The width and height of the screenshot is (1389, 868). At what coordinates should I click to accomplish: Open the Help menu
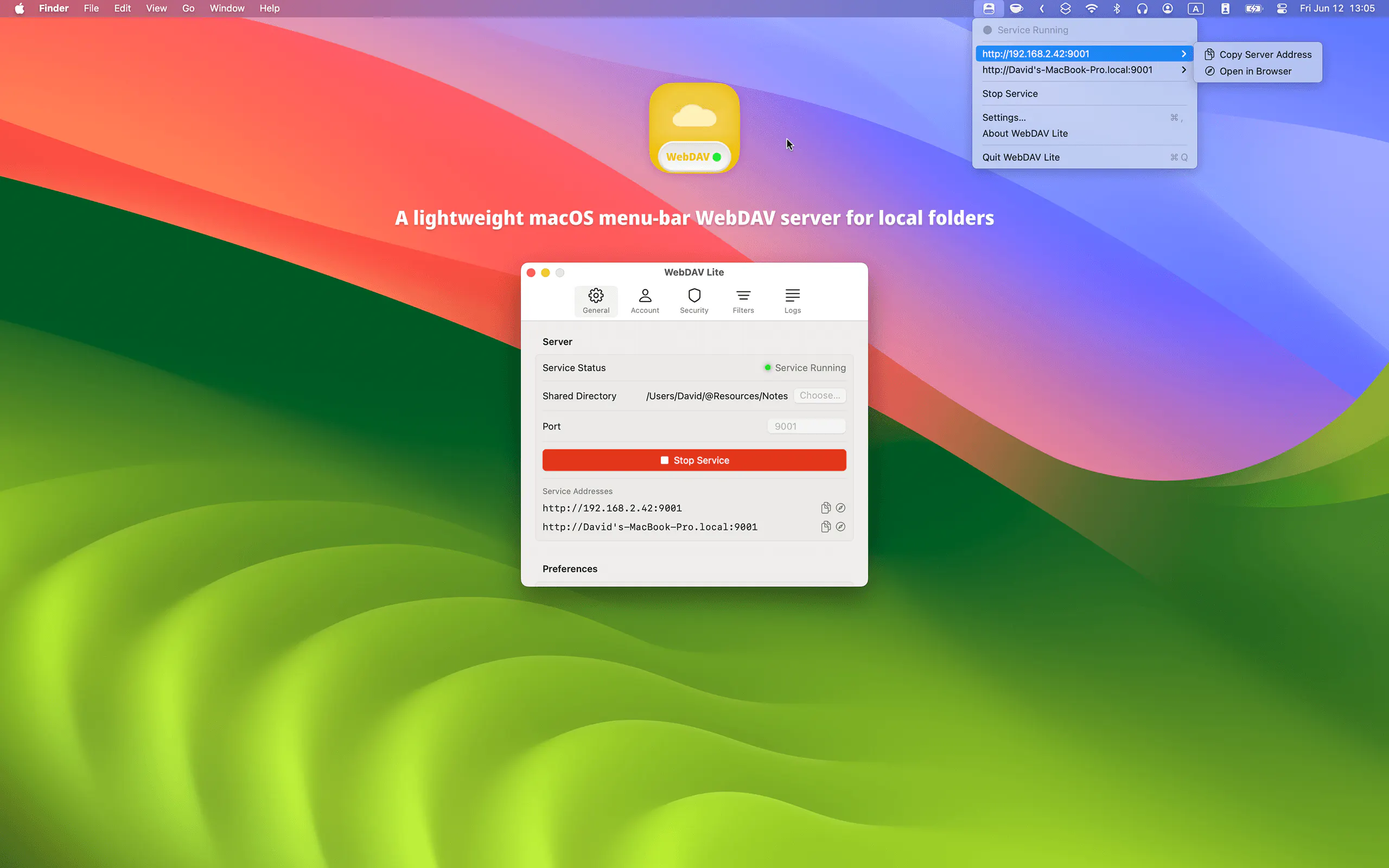coord(269,9)
